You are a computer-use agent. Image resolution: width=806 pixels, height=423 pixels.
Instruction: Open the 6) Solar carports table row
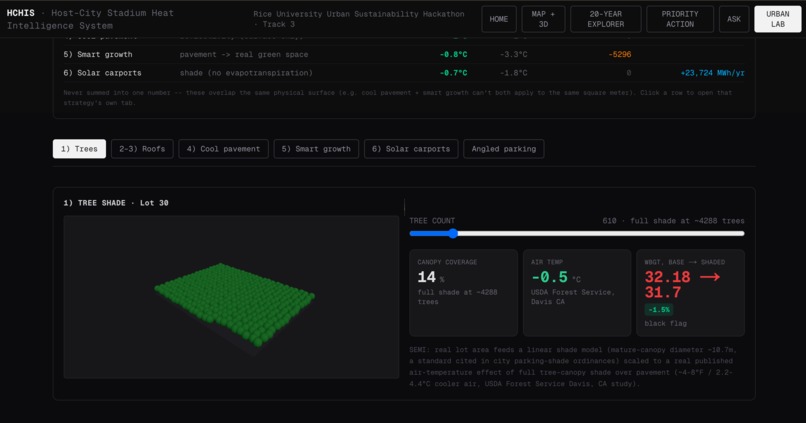click(404, 73)
